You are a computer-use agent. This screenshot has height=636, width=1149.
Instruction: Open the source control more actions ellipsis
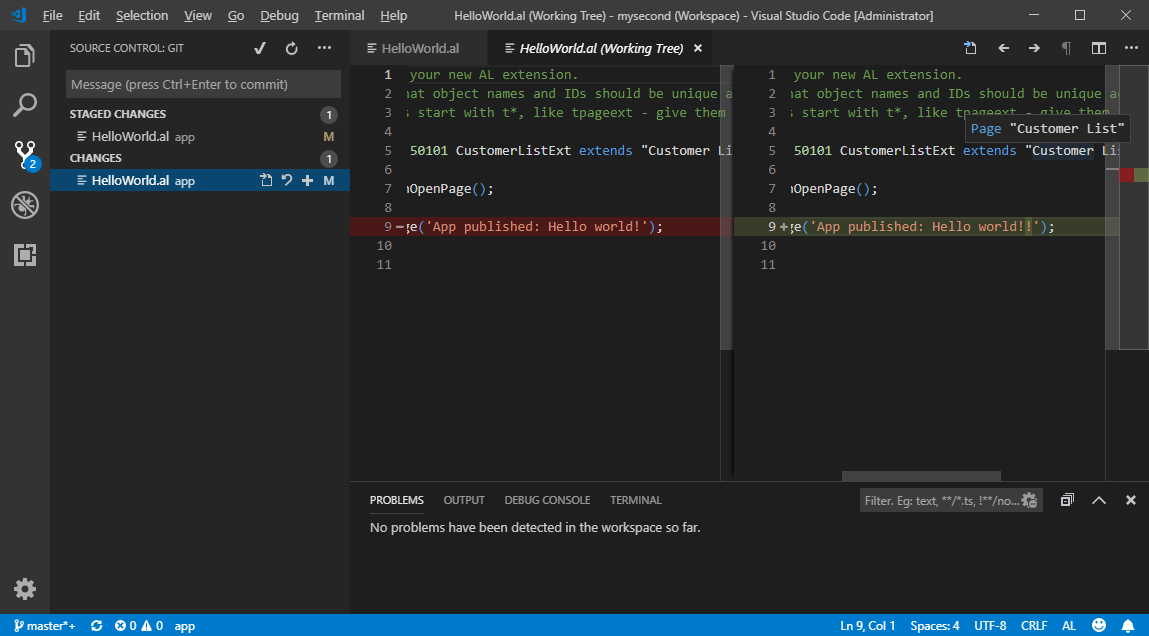pos(324,48)
